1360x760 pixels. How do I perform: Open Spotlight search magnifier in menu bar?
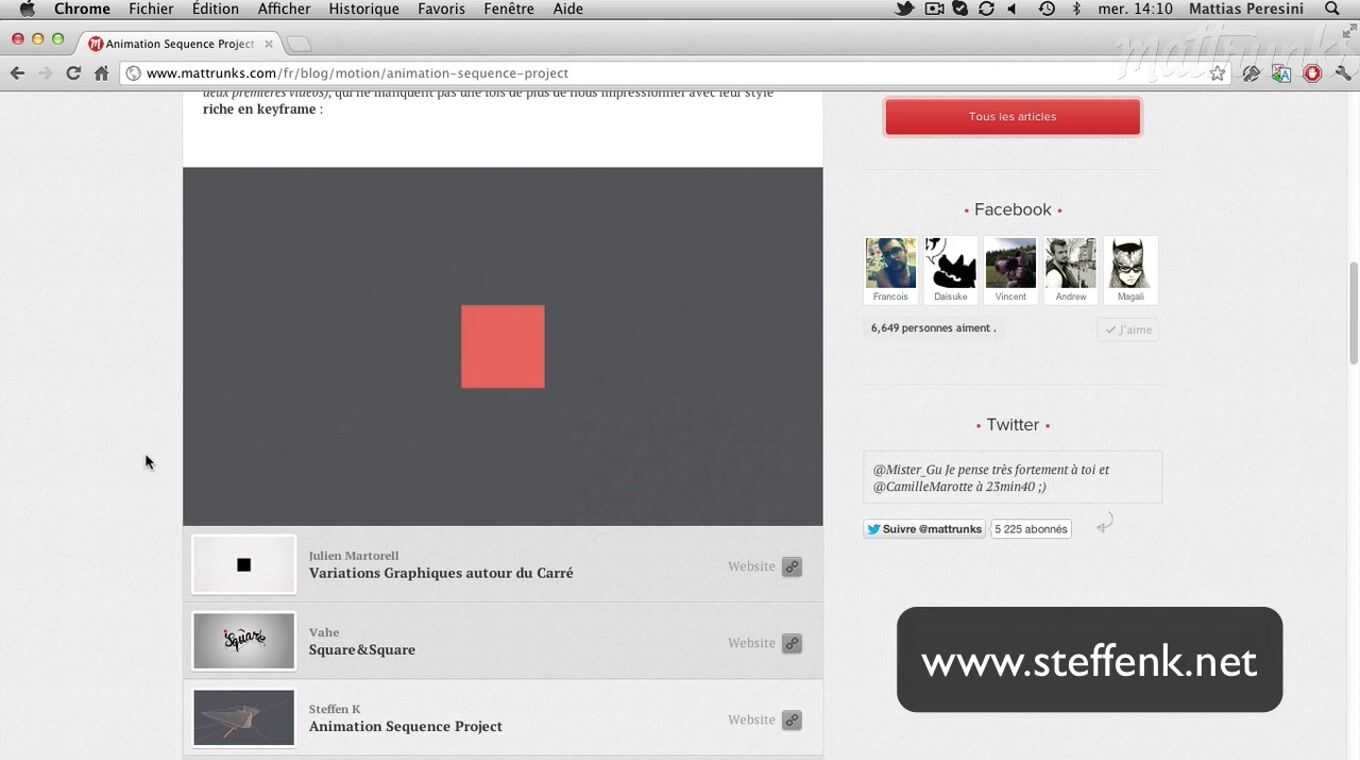tap(1332, 9)
